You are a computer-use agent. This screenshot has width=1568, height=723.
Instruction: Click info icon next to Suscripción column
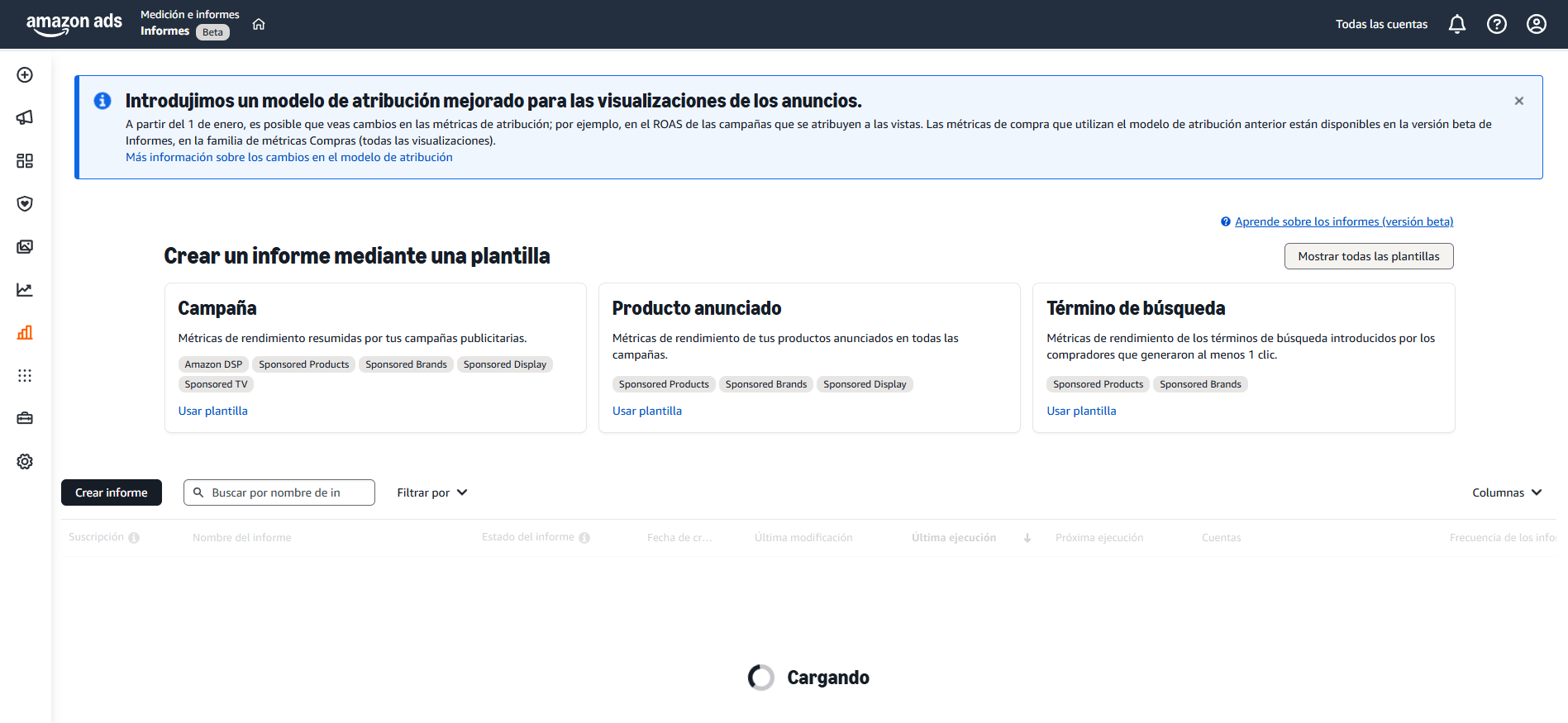pos(134,538)
